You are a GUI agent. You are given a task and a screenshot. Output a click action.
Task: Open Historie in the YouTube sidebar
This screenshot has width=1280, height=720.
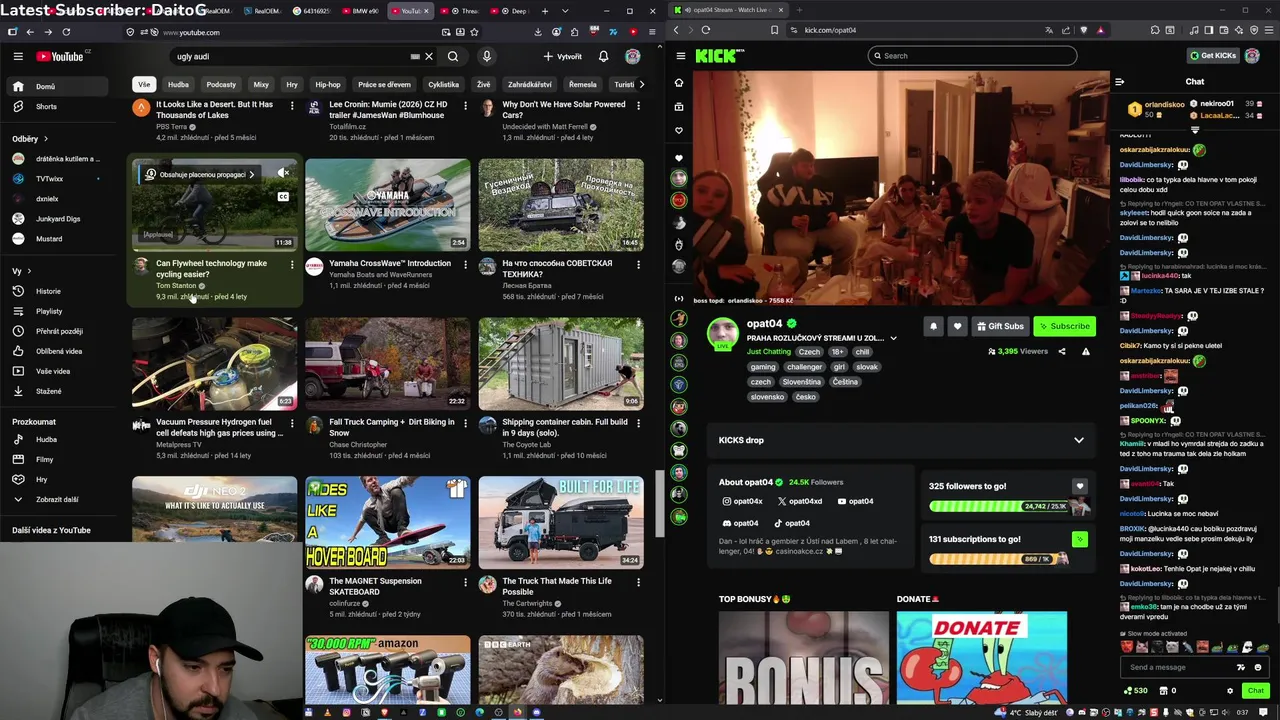(x=48, y=291)
